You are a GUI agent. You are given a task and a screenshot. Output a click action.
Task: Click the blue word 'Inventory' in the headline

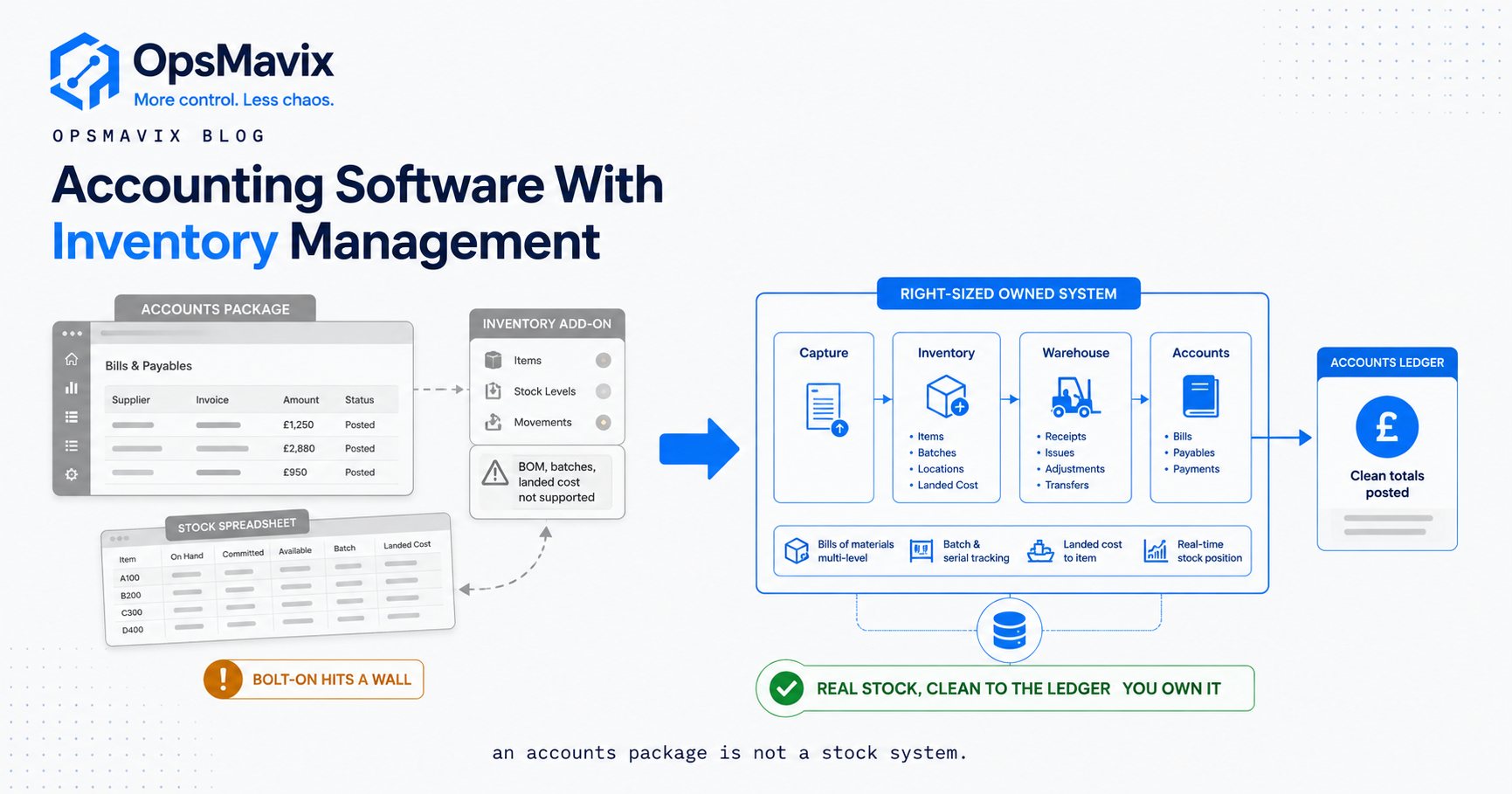[x=164, y=242]
